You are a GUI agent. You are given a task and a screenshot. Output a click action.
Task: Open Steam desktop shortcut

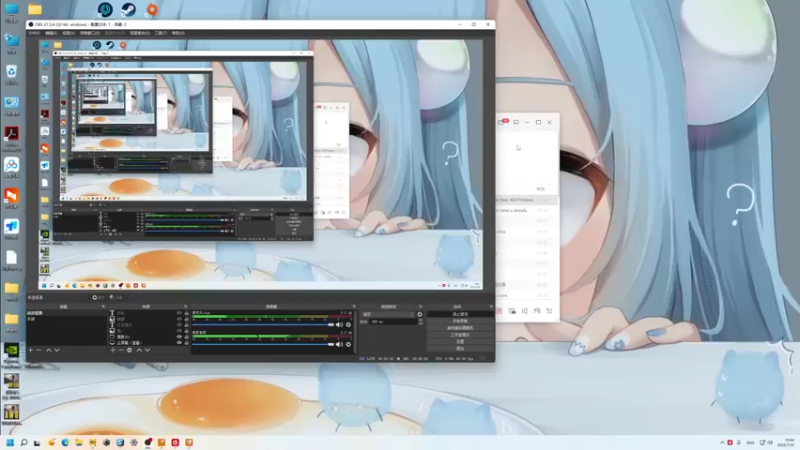coord(128,9)
